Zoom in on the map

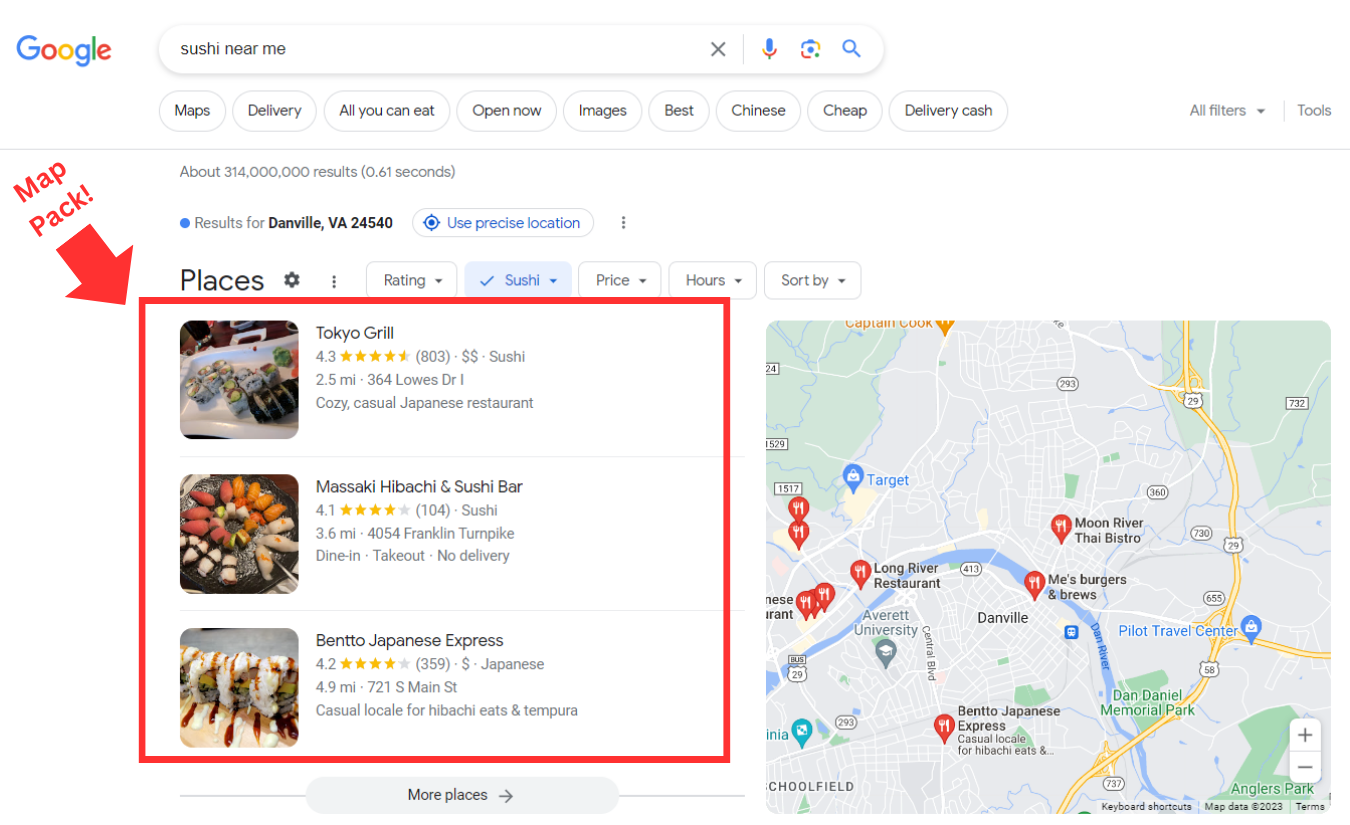click(x=1305, y=736)
